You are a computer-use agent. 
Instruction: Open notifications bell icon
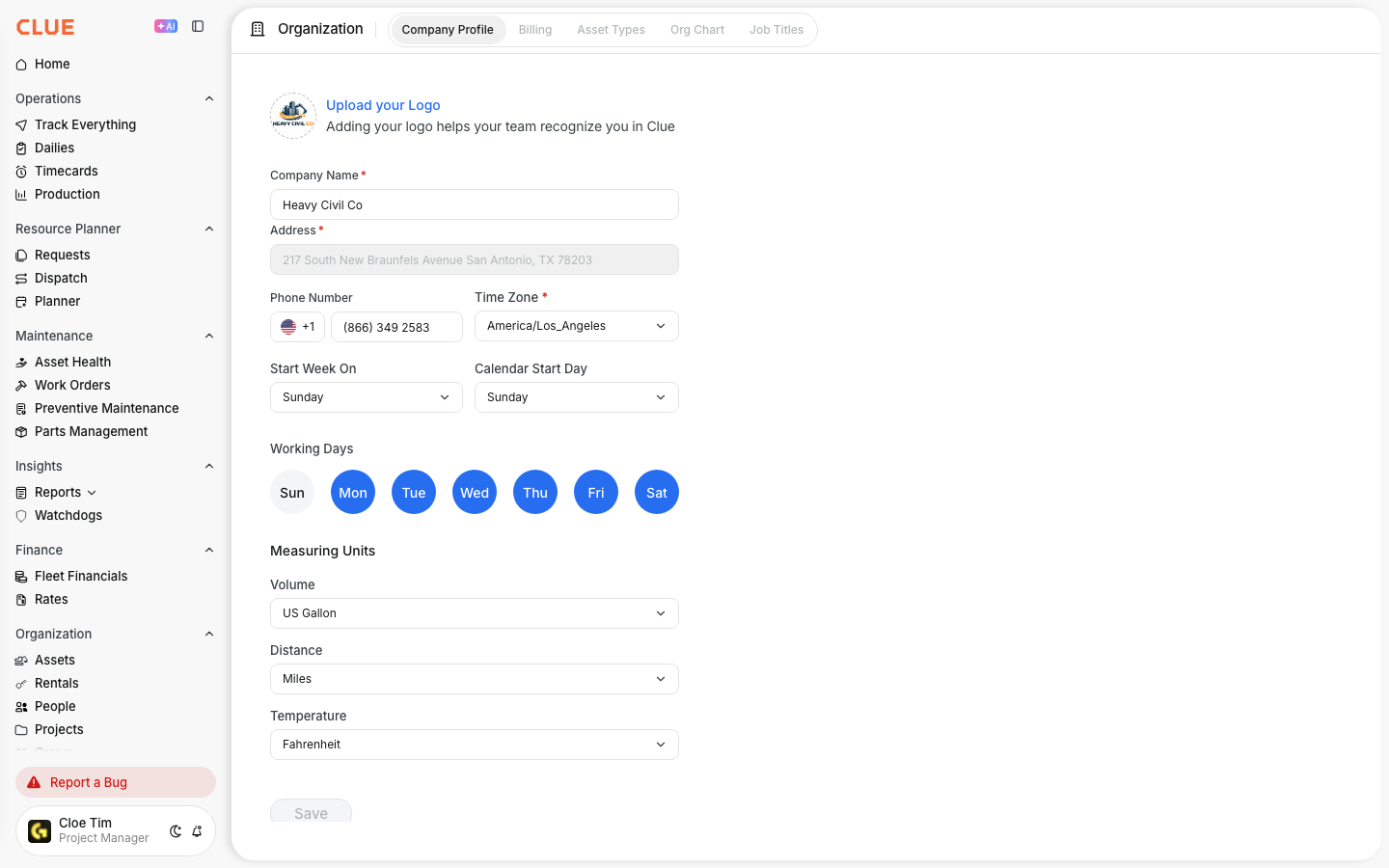click(x=197, y=831)
